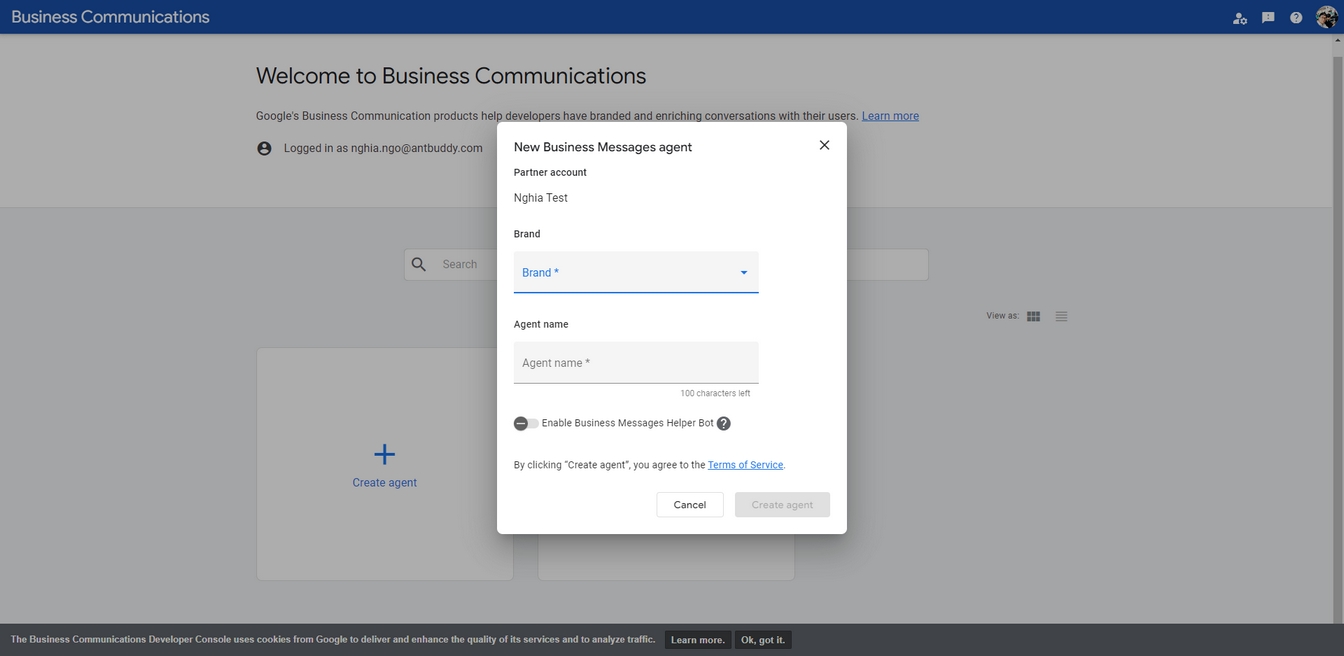Viewport: 1344px width, 656px height.
Task: Switch to grid view icon
Action: (x=1033, y=317)
